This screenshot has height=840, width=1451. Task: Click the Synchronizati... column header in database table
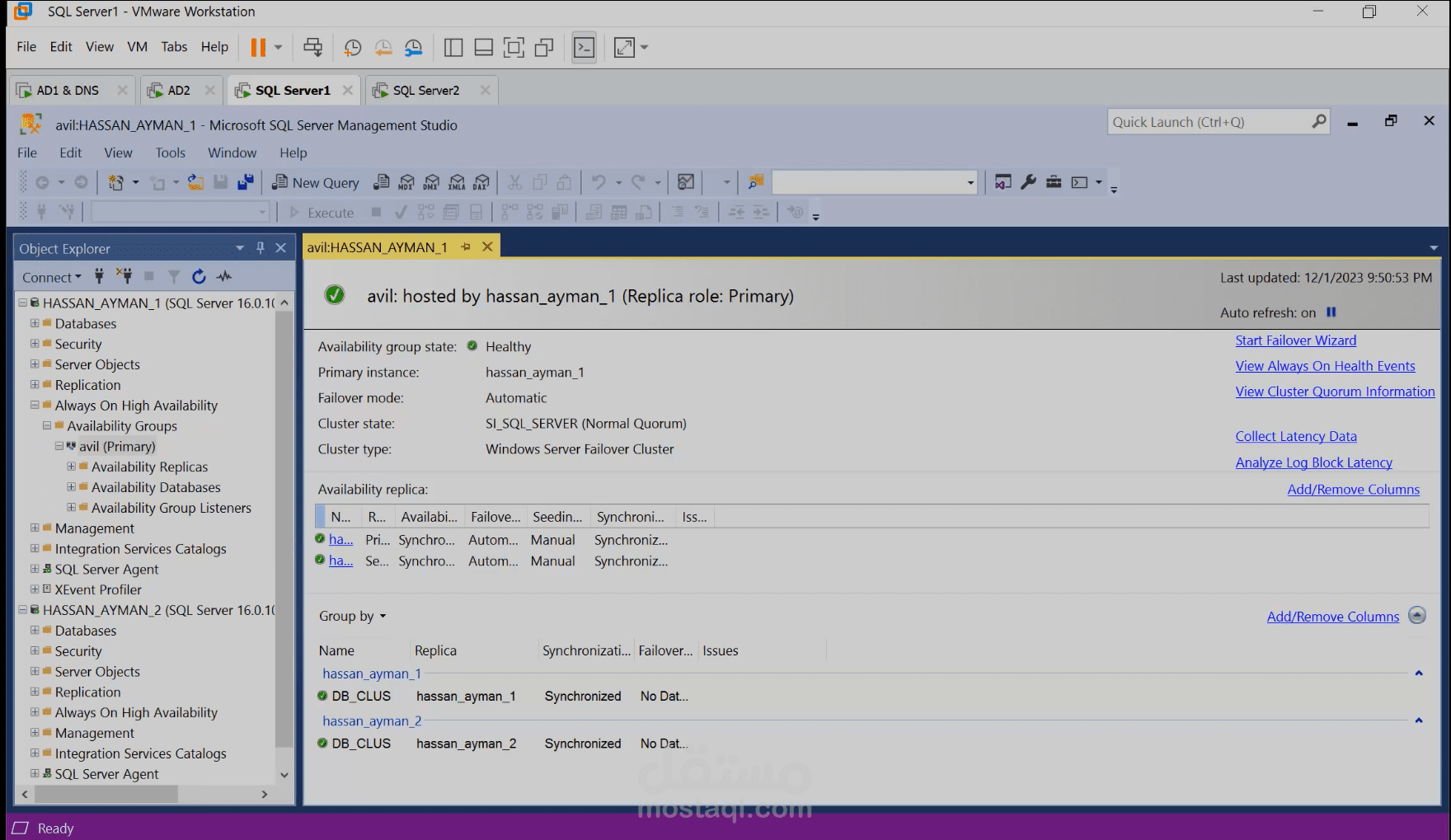[x=586, y=650]
